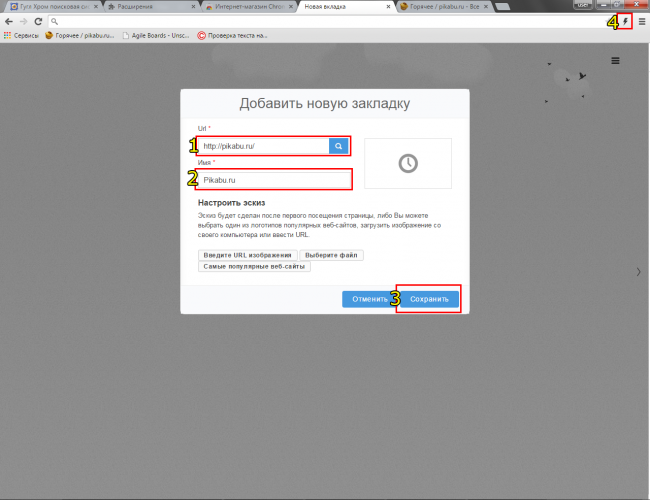Switch to the Интернет-магазин Chrome tab

point(249,7)
